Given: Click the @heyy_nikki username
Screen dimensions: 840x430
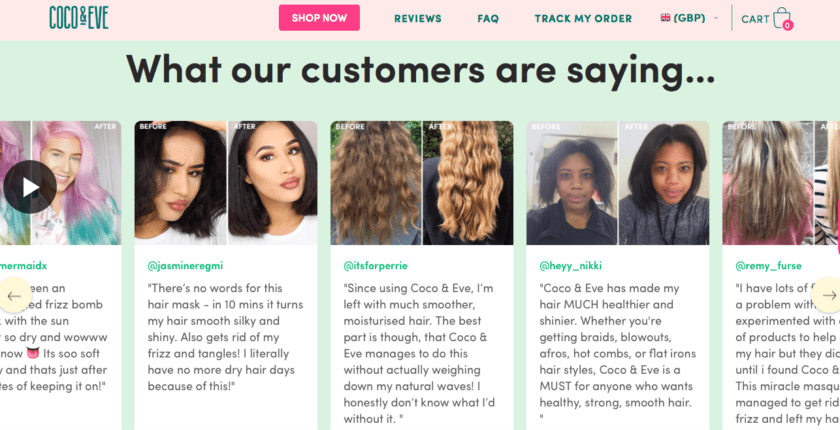Looking at the screenshot, I should click(571, 266).
